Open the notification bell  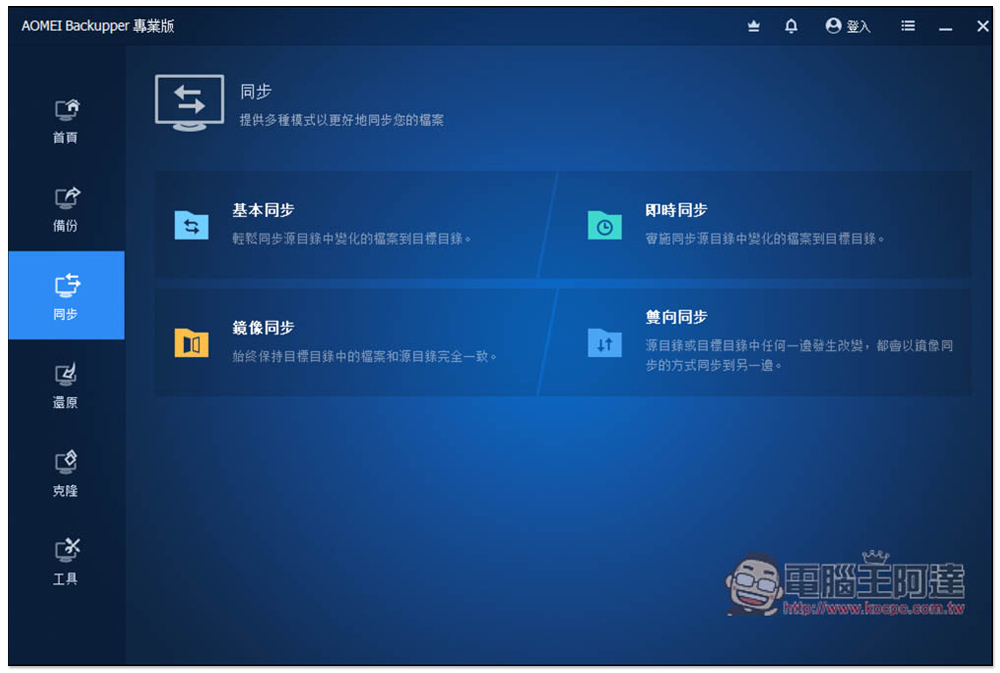(x=791, y=26)
